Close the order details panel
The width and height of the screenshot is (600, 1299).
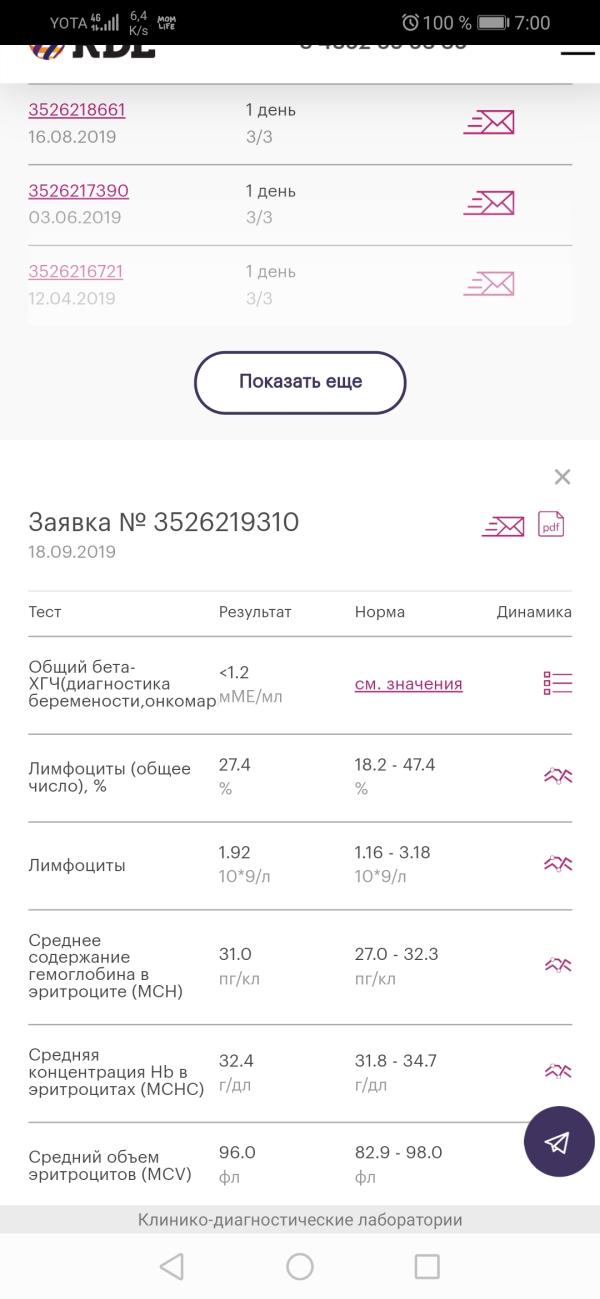562,477
